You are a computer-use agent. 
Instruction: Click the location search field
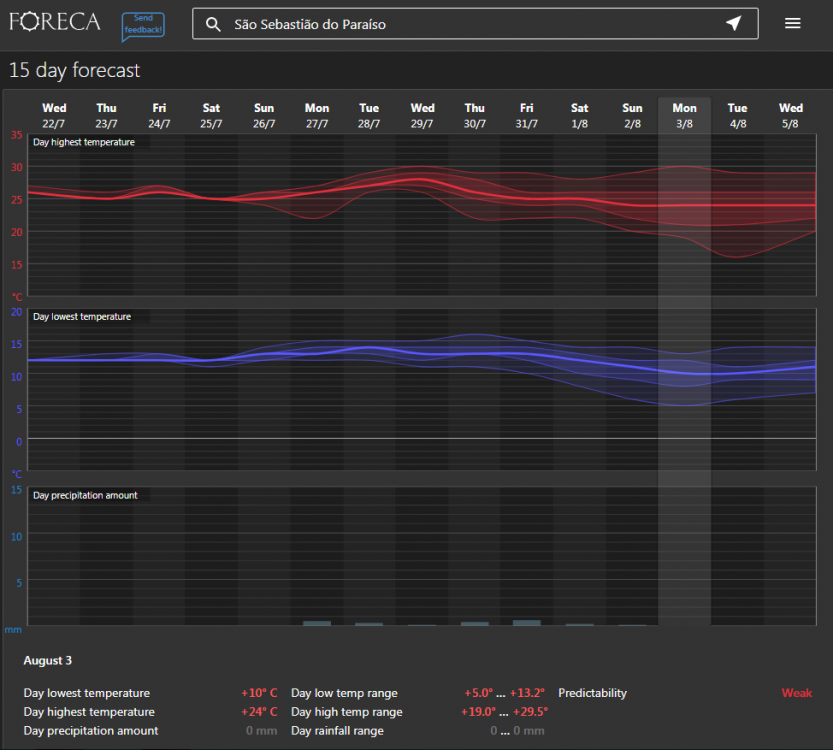(470, 24)
